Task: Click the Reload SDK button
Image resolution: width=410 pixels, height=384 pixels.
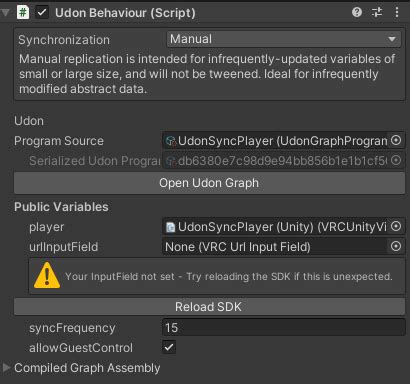Action: pyautogui.click(x=209, y=307)
